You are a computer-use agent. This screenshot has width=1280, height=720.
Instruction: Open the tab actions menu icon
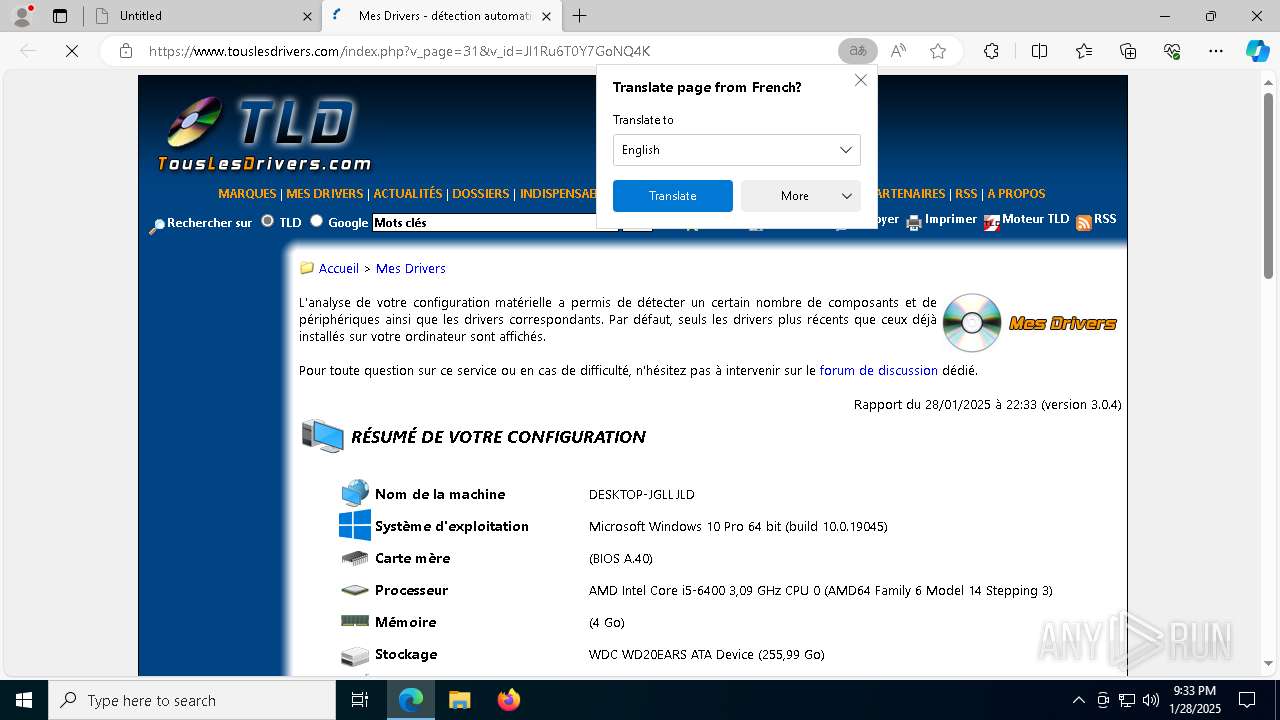coord(60,16)
